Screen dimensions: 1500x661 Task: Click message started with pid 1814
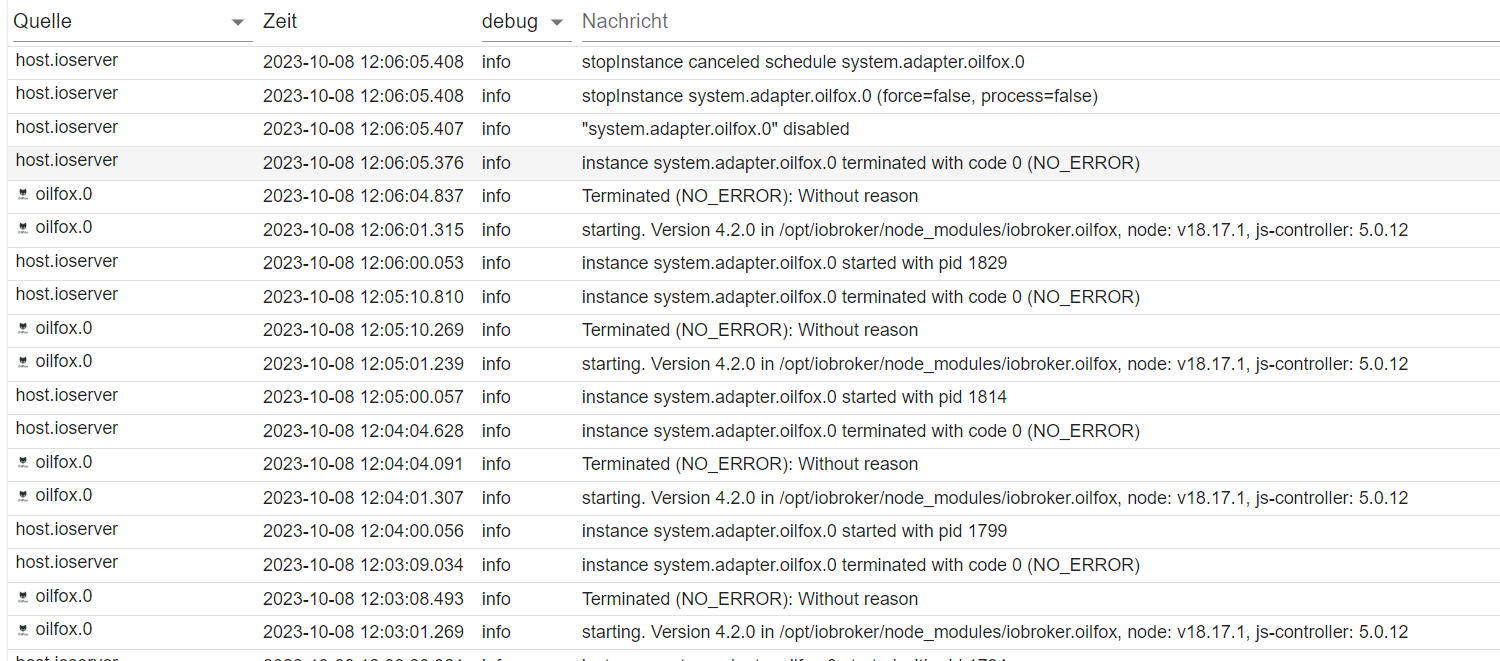(x=794, y=397)
